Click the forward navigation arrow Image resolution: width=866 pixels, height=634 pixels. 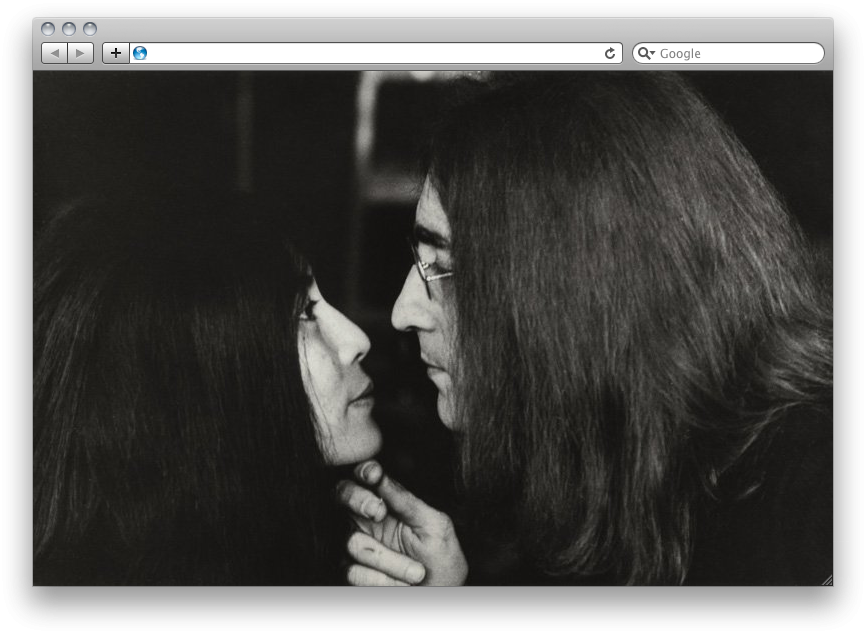(x=81, y=53)
